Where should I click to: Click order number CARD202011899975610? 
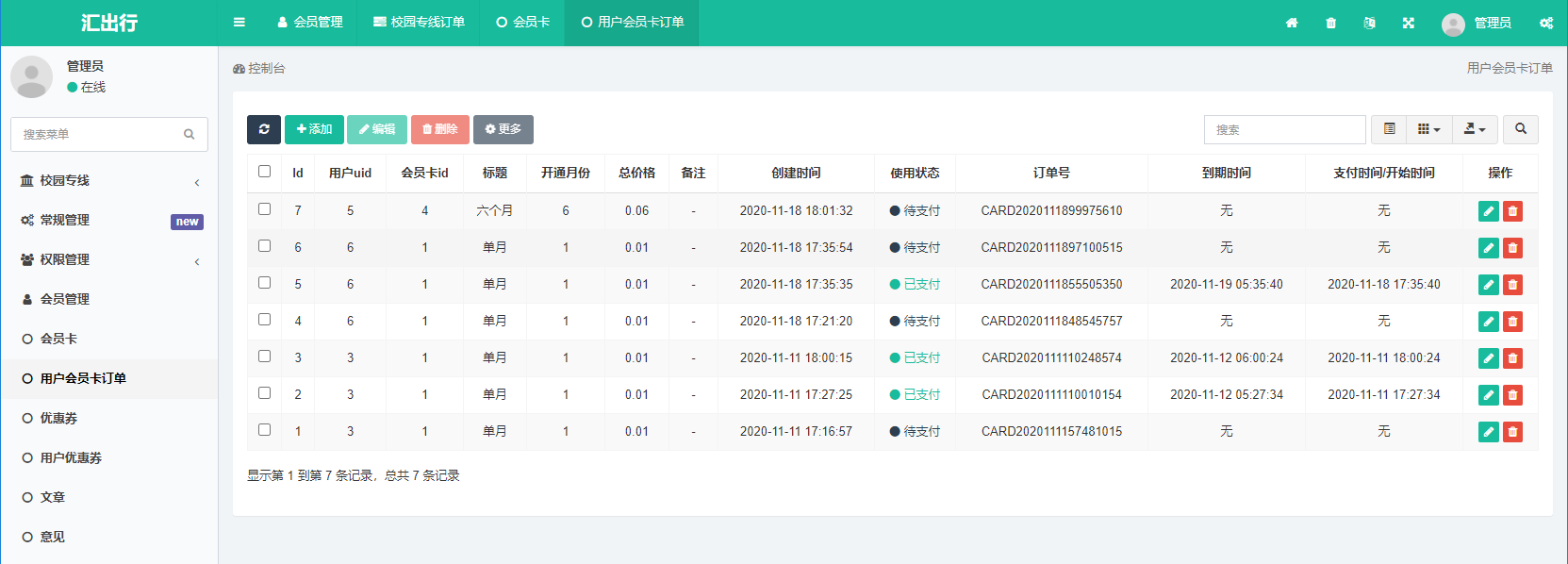tap(1051, 210)
